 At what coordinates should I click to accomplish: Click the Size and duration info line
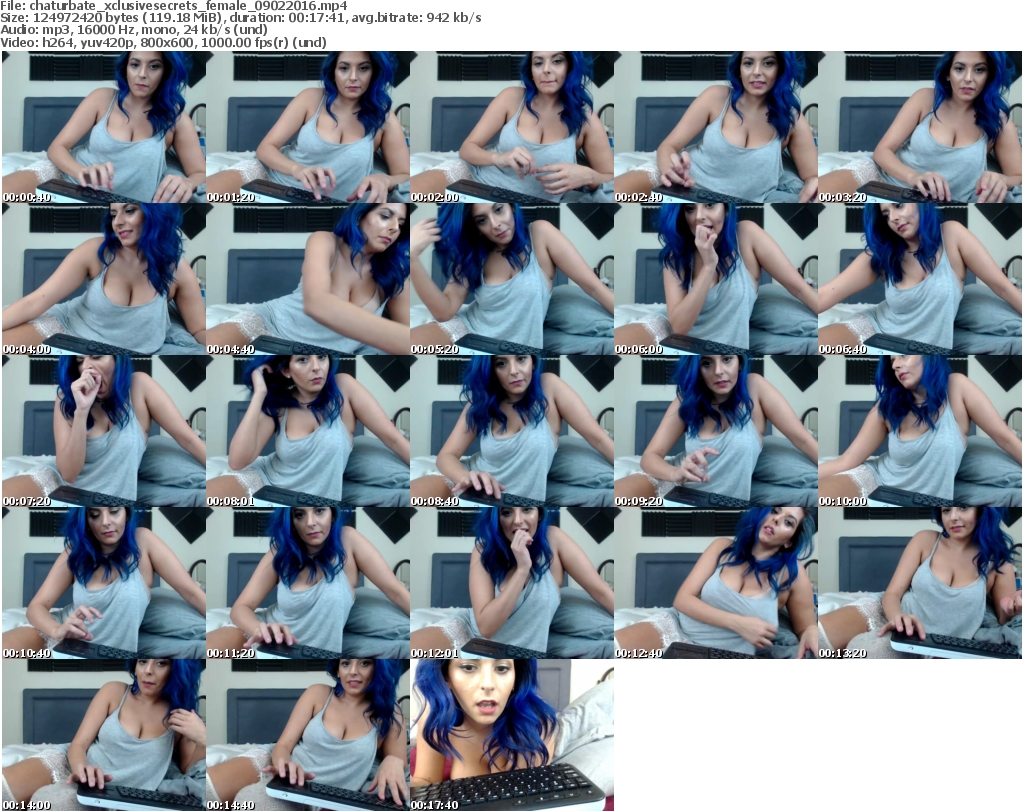(x=241, y=18)
